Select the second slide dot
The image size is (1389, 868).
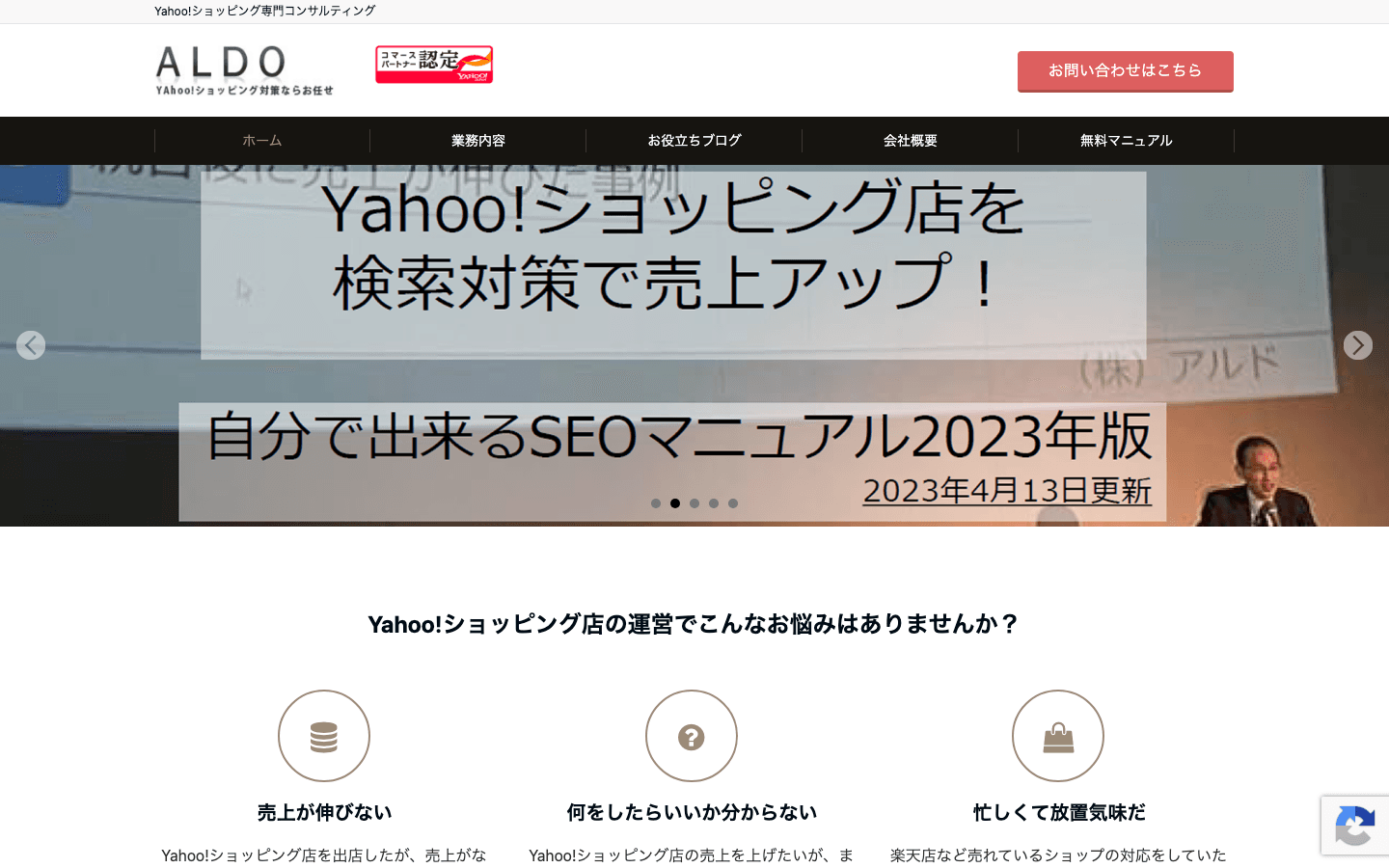point(675,503)
